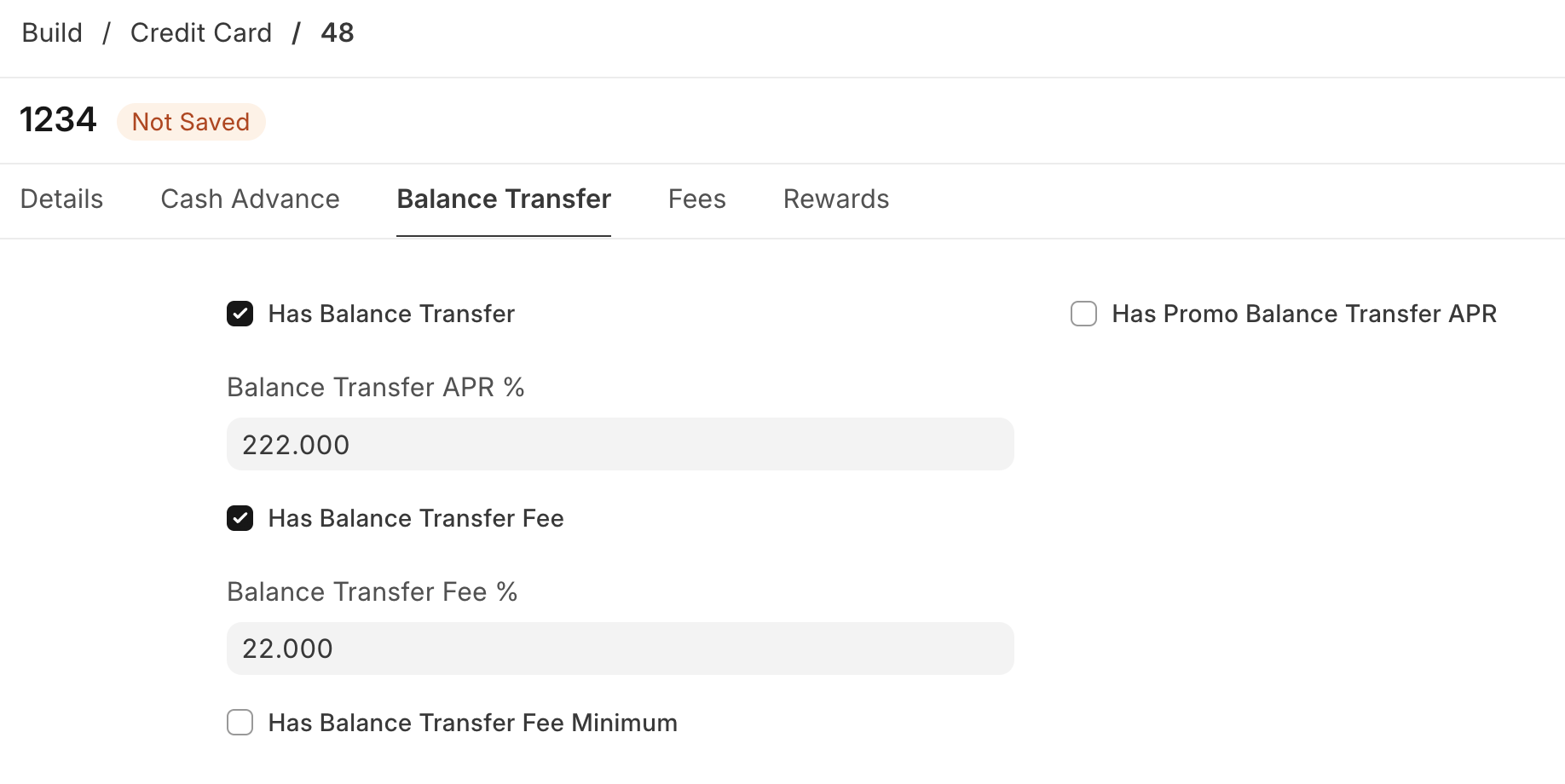Focus the Balance Transfer Fee % input field
The image size is (1565, 784).
tap(620, 649)
